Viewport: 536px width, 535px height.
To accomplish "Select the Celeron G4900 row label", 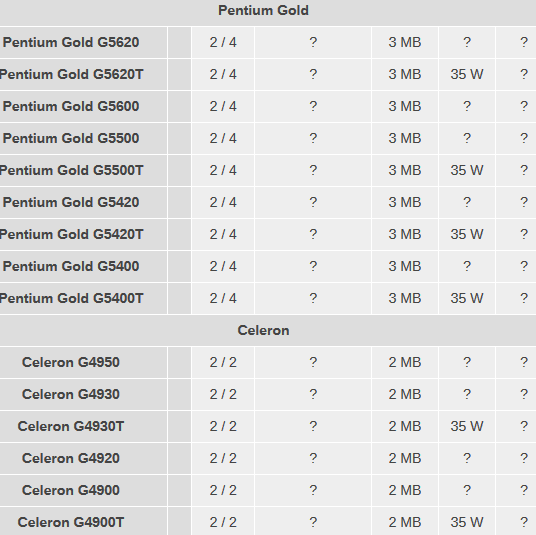I will [x=71, y=490].
